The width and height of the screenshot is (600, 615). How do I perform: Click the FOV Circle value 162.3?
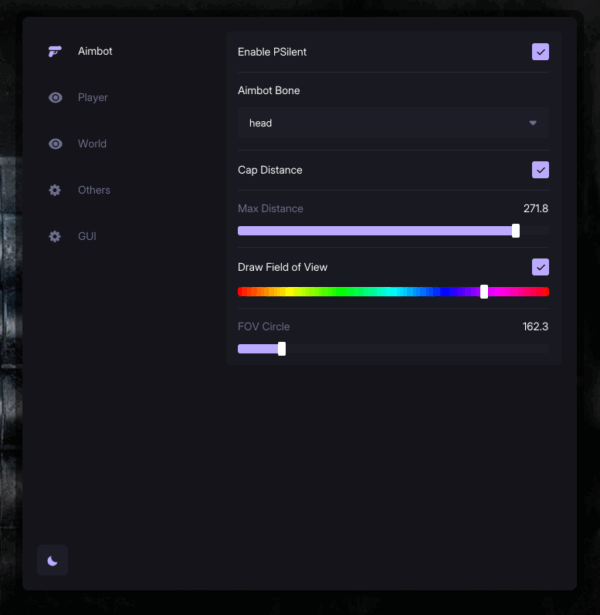point(535,326)
